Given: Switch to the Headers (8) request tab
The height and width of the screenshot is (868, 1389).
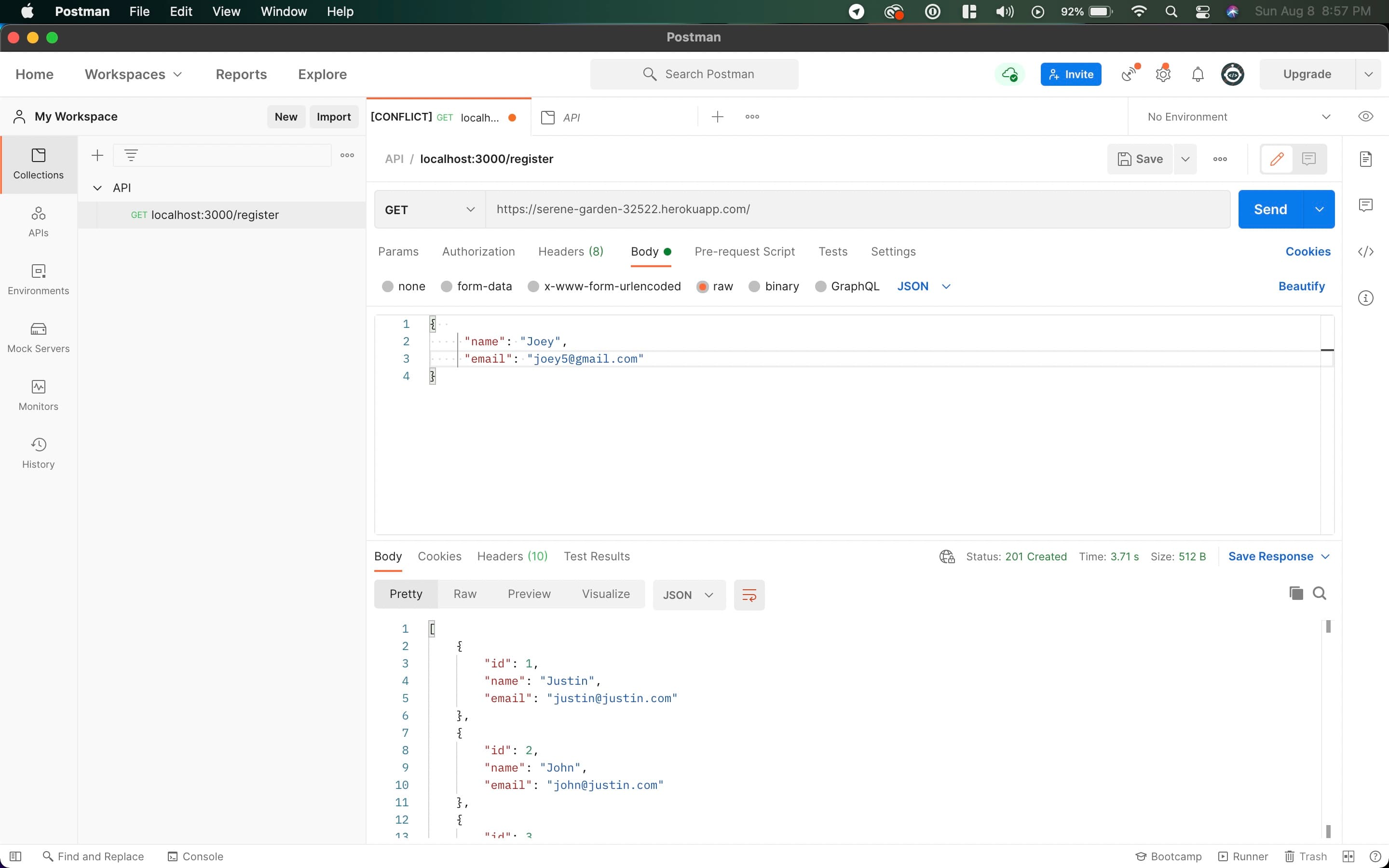Looking at the screenshot, I should pyautogui.click(x=570, y=251).
